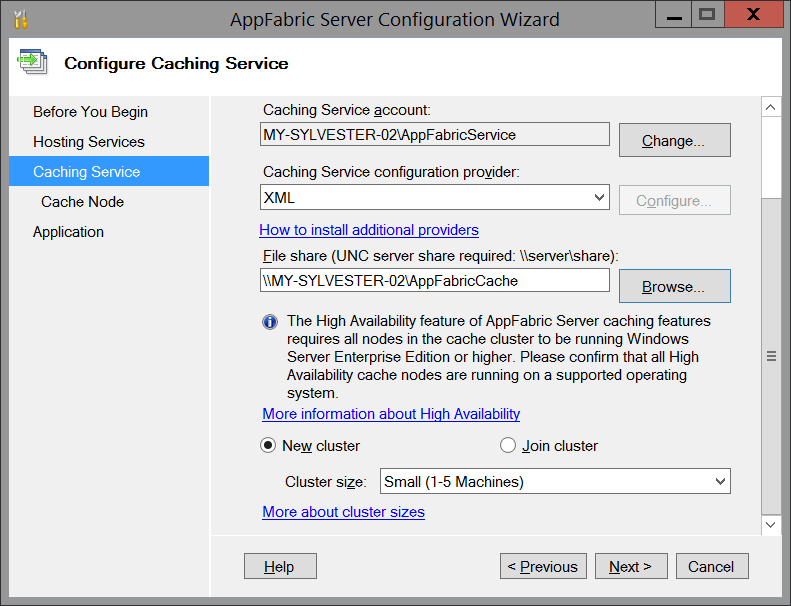Open the configuration provider XML dropdown

[x=435, y=197]
